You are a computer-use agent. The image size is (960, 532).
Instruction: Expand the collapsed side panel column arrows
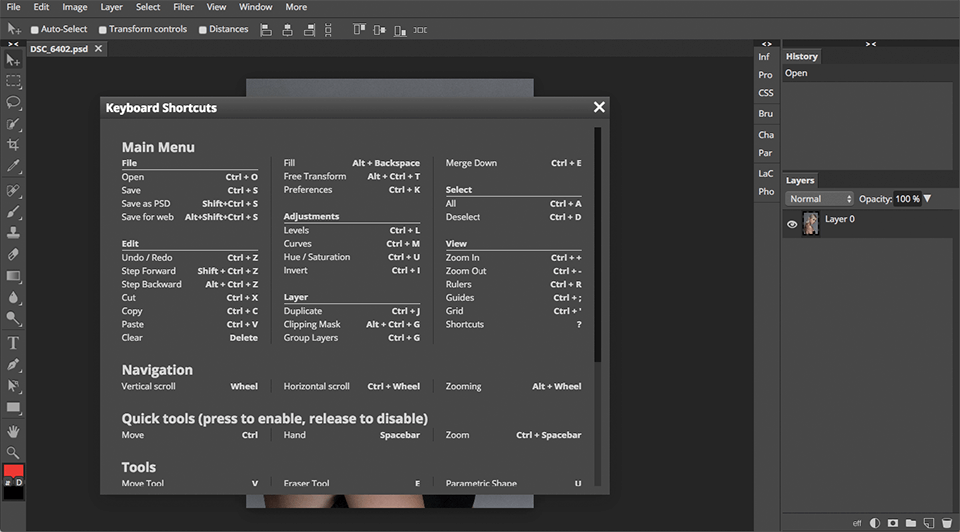[x=766, y=44]
